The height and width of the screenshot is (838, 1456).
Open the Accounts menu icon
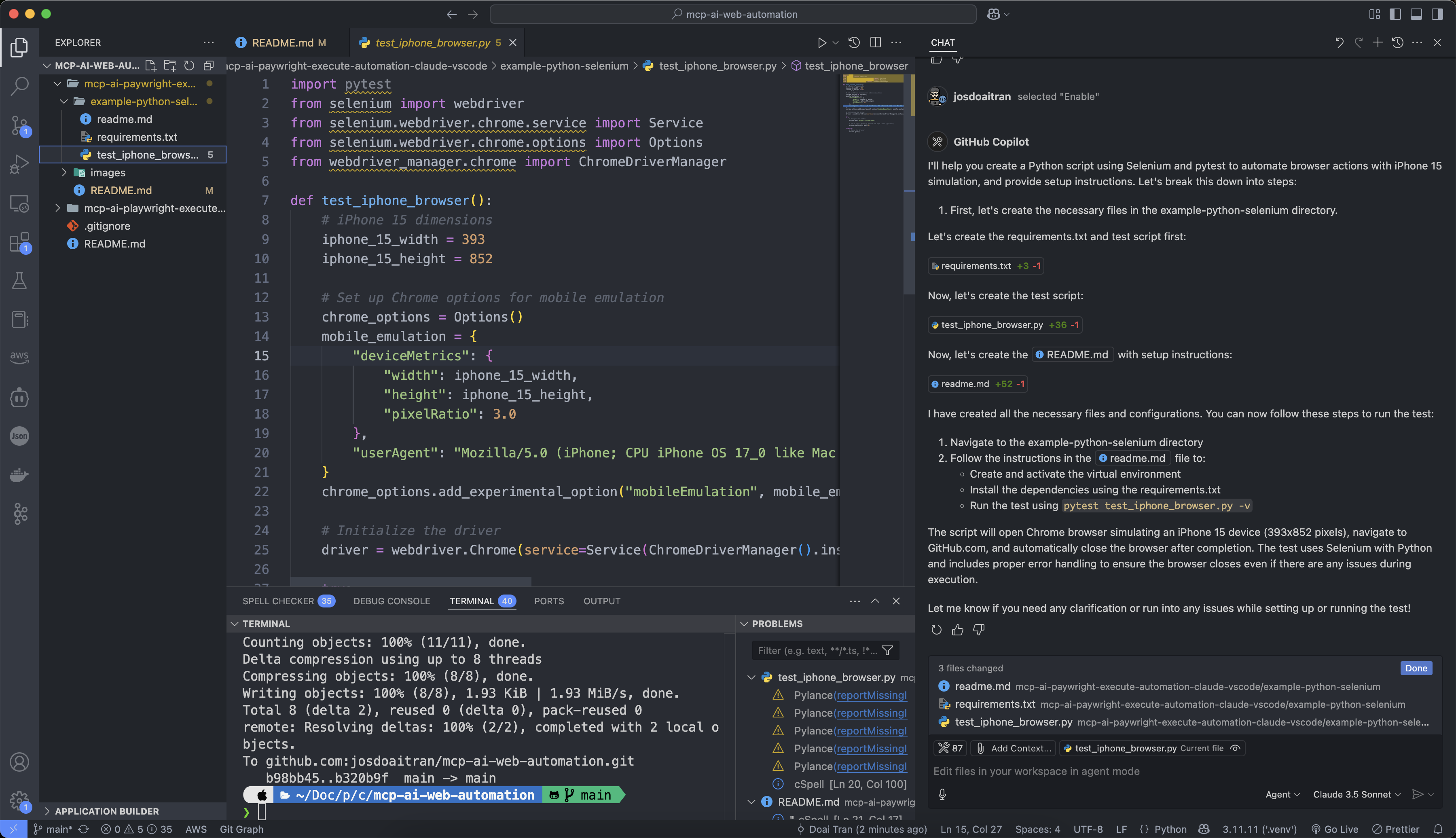(19, 762)
